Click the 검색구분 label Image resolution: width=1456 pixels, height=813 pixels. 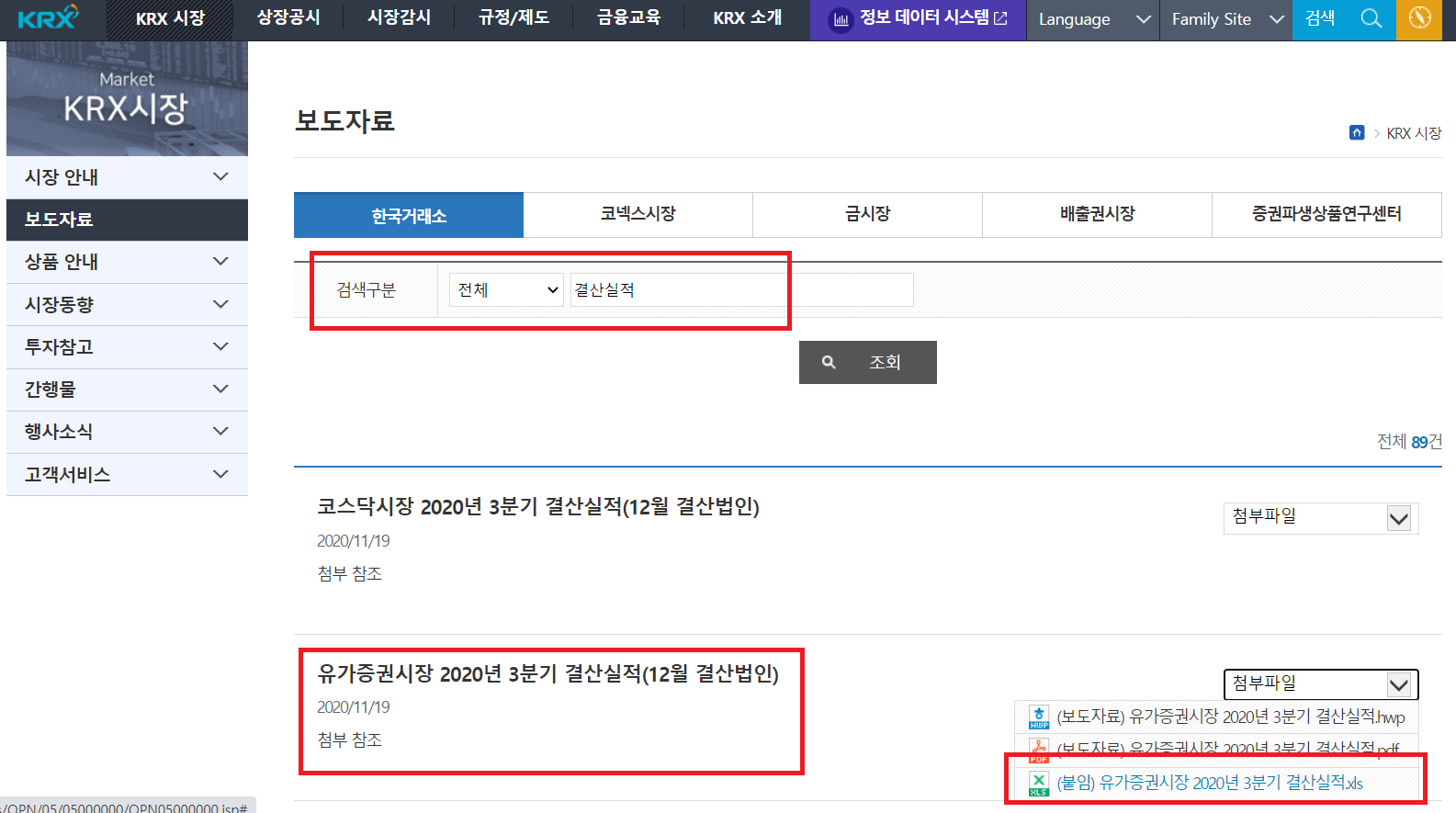[x=366, y=290]
